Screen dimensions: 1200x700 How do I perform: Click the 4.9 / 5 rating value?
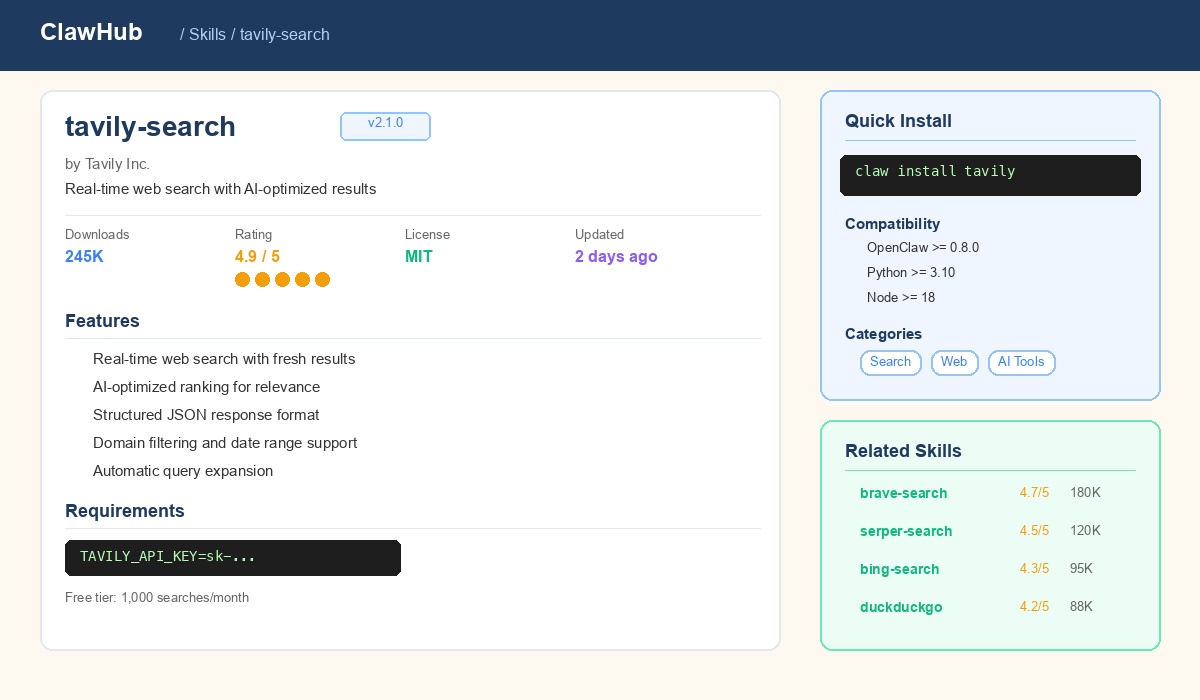(x=257, y=256)
